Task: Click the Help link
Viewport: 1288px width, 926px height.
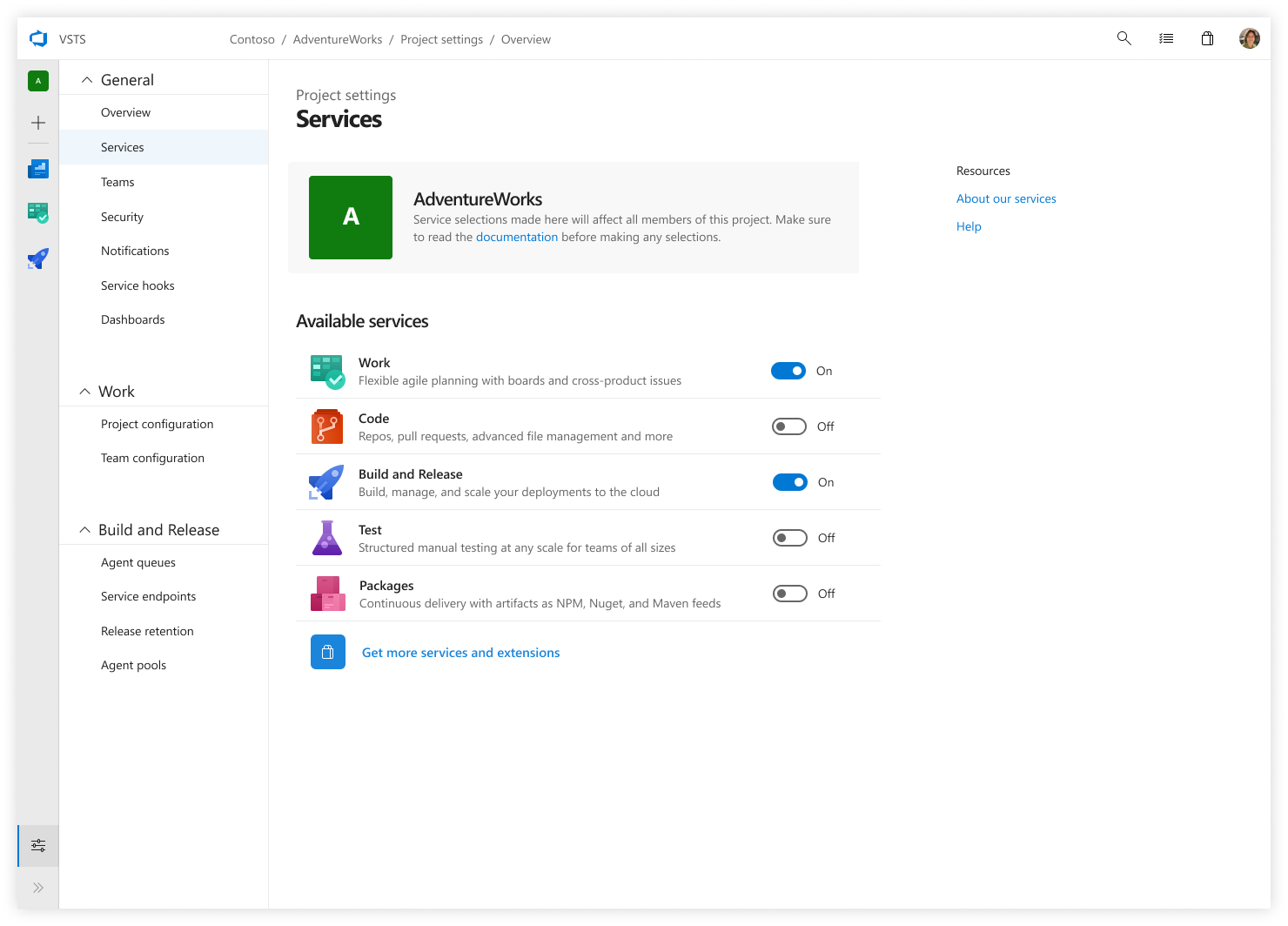Action: [x=969, y=226]
